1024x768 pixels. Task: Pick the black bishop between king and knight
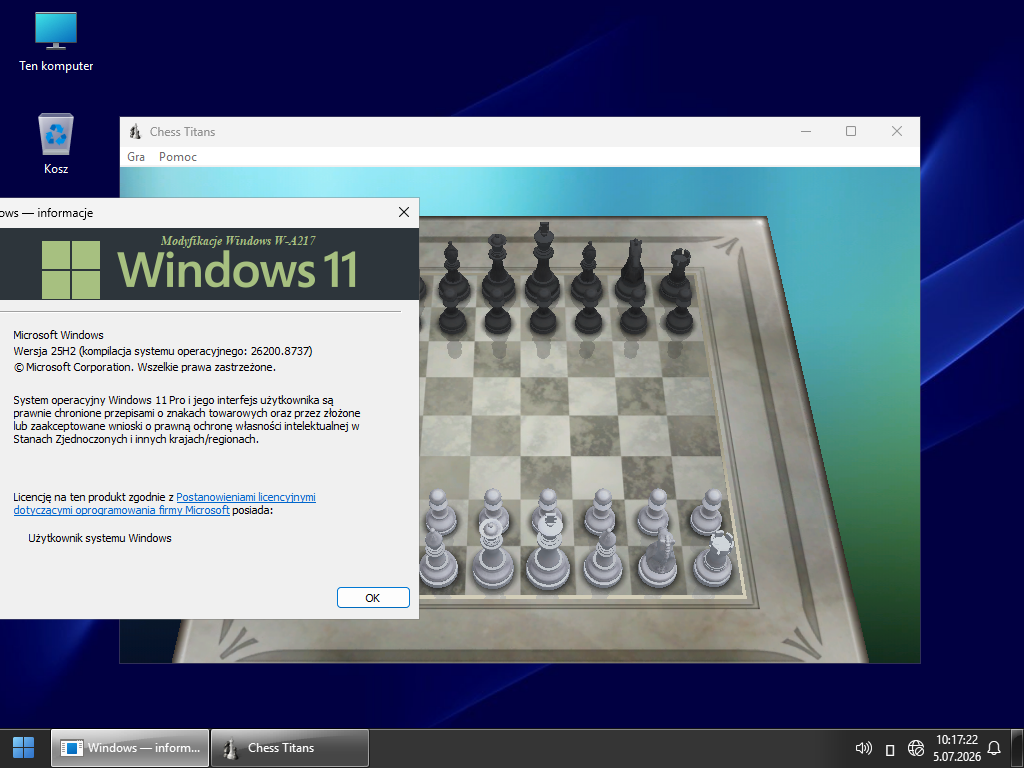click(x=588, y=271)
